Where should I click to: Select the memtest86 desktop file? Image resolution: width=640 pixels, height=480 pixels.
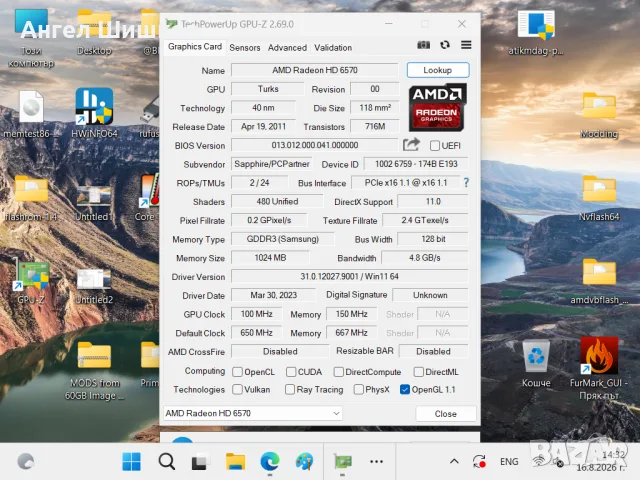click(x=31, y=114)
